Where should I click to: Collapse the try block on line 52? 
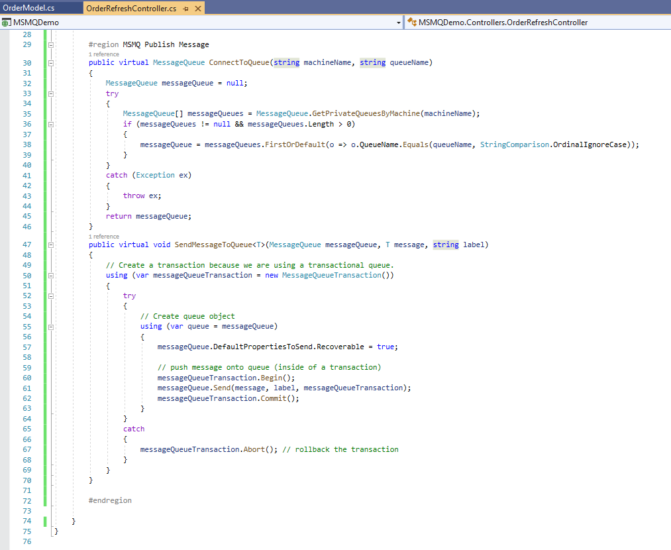coord(51,295)
